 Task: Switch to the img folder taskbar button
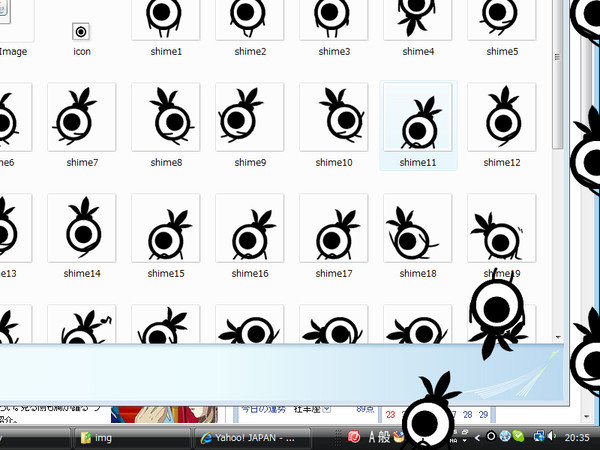[131, 438]
